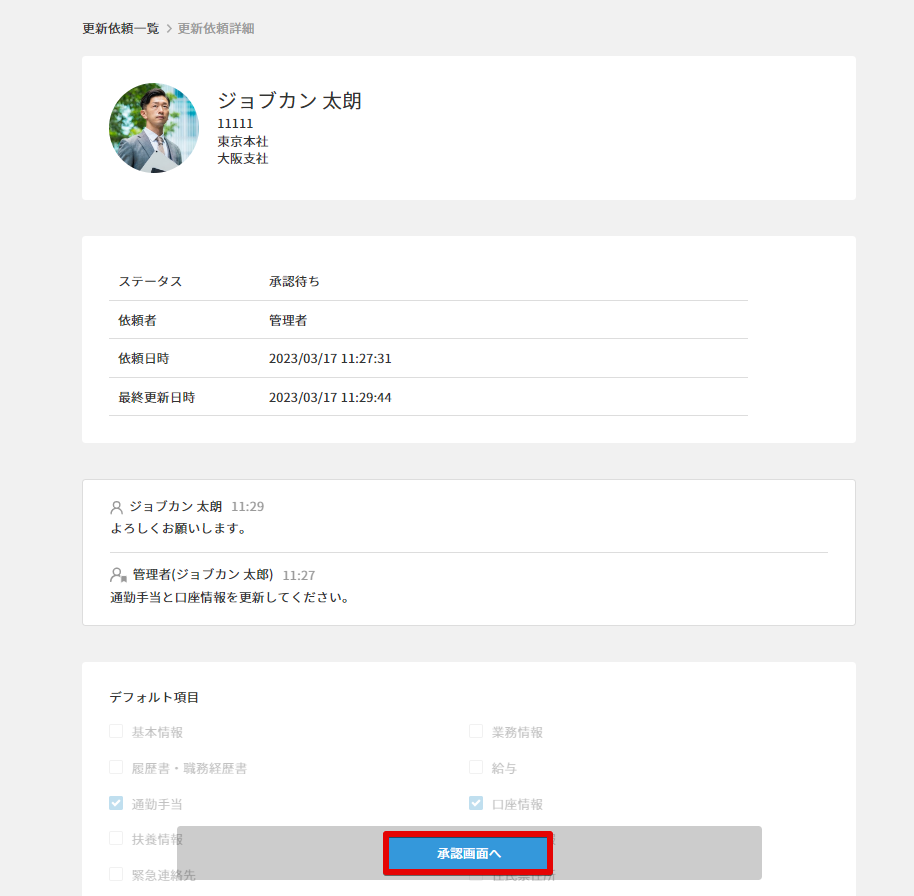Toggle the 扶養情報 checkbox
The image size is (914, 896).
click(116, 838)
